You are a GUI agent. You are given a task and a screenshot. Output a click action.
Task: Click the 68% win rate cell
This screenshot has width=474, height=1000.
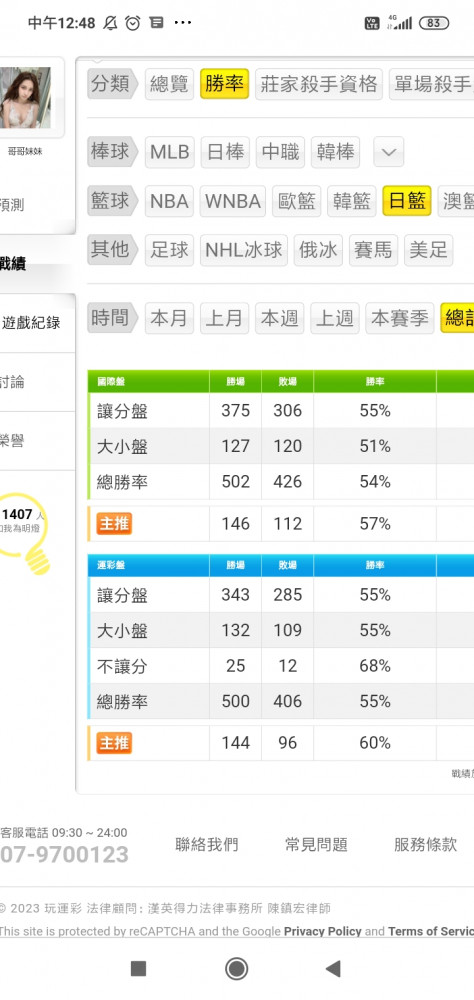click(x=375, y=666)
